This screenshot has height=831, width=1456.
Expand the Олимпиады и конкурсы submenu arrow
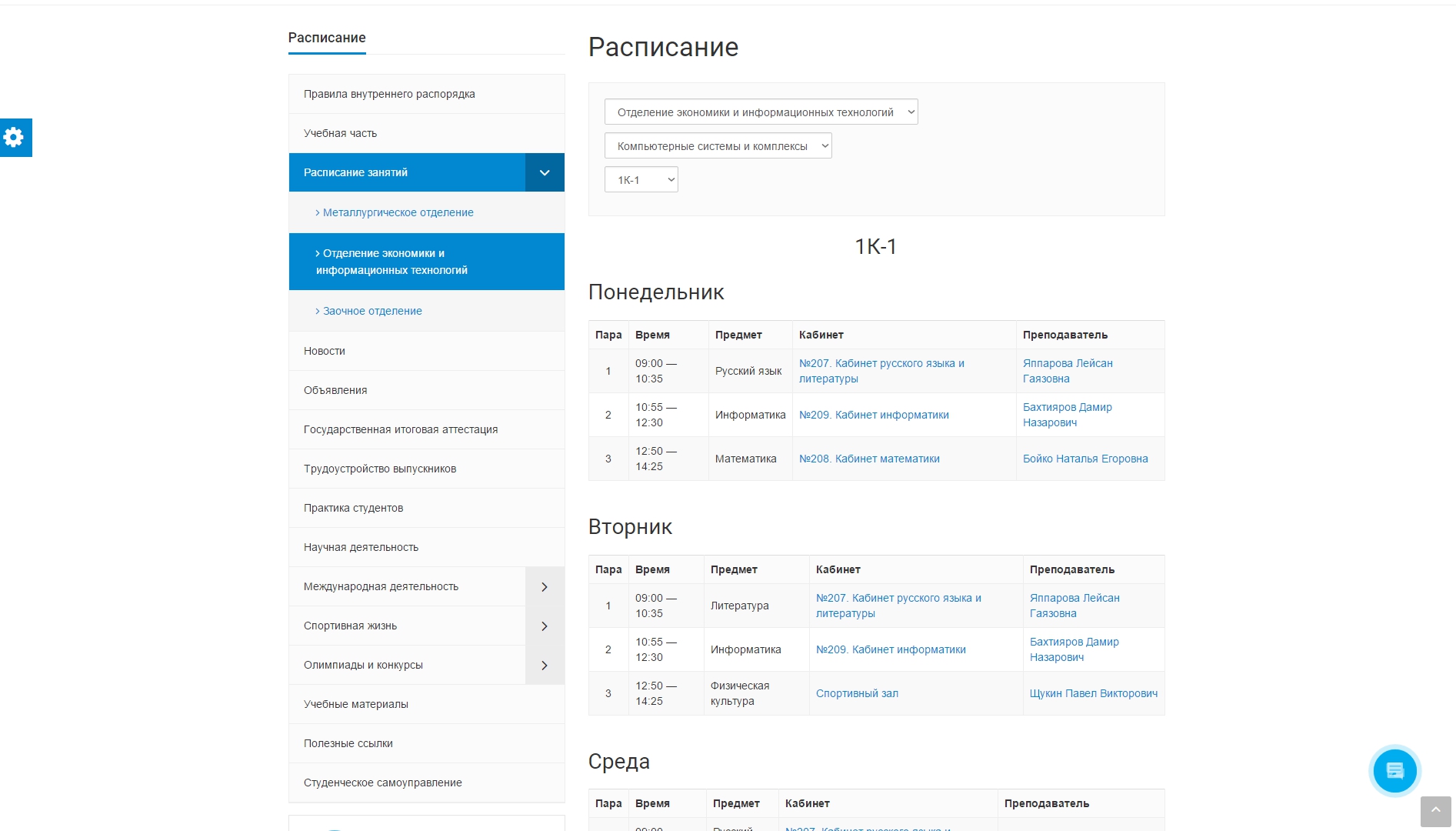pos(545,666)
